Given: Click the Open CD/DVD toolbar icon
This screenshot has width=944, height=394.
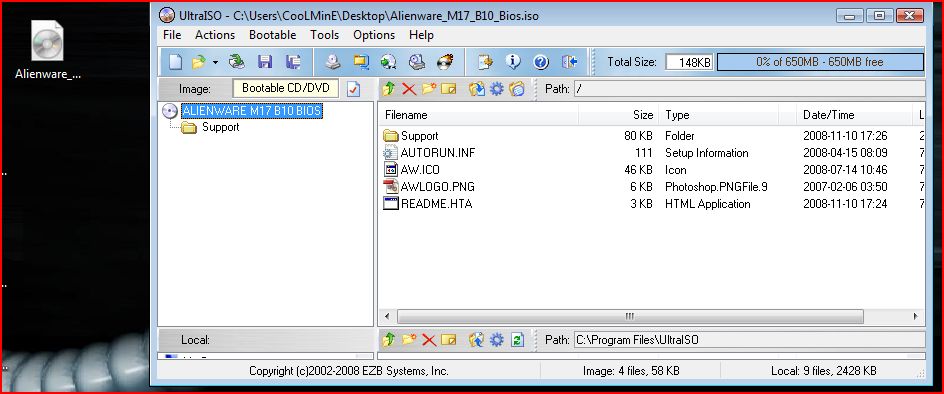Looking at the screenshot, I should click(x=237, y=61).
